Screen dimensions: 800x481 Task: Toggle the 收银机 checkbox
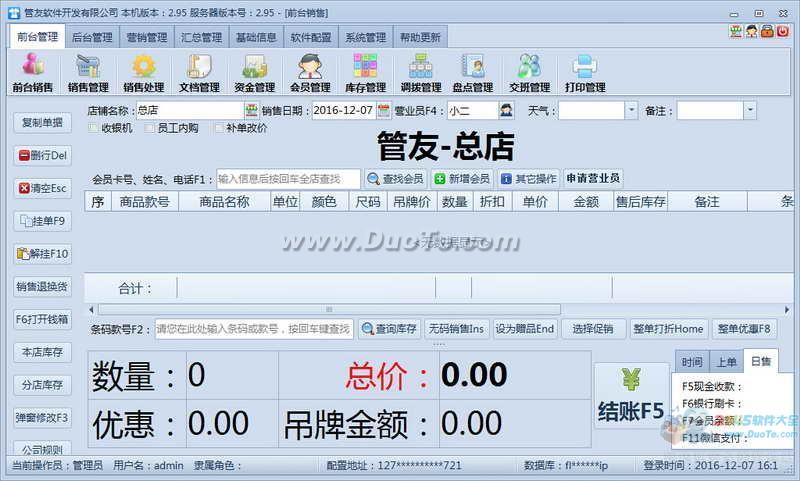point(93,128)
